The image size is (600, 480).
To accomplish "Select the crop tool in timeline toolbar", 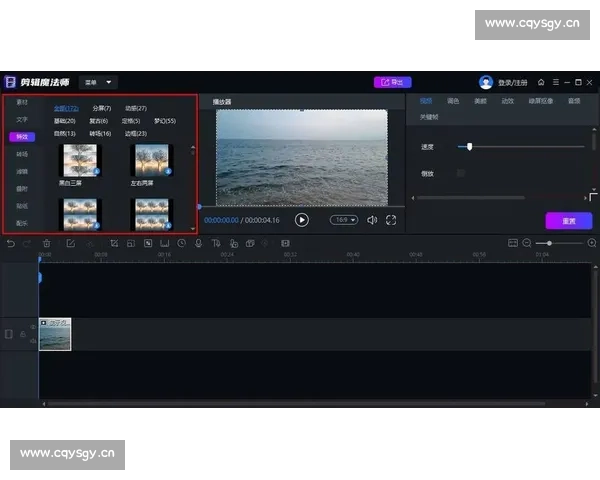I will coord(115,243).
